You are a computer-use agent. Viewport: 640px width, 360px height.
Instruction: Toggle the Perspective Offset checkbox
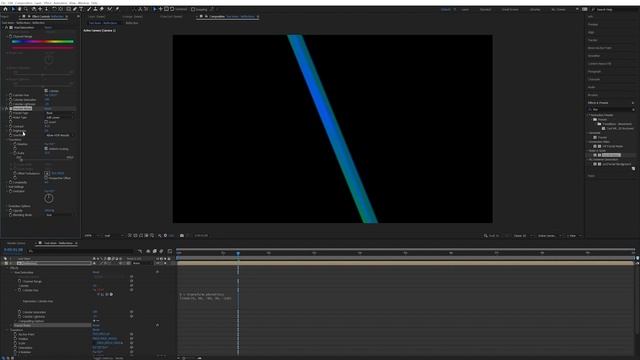[x=46, y=178]
